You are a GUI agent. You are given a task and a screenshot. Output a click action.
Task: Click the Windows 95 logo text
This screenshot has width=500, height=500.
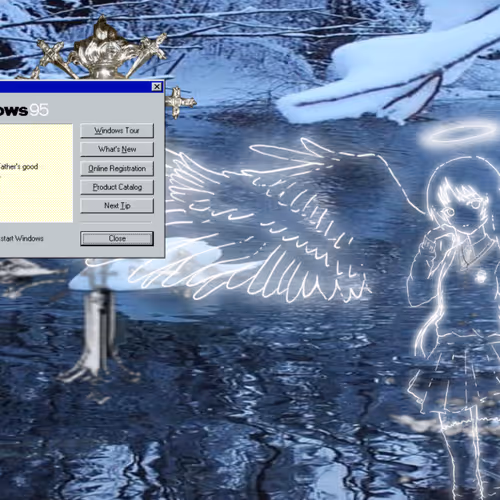click(x=24, y=110)
